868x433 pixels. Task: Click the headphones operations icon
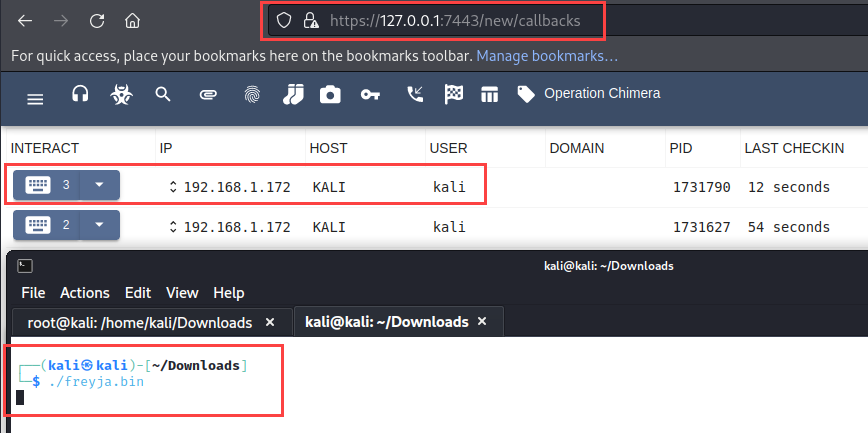[x=81, y=94]
